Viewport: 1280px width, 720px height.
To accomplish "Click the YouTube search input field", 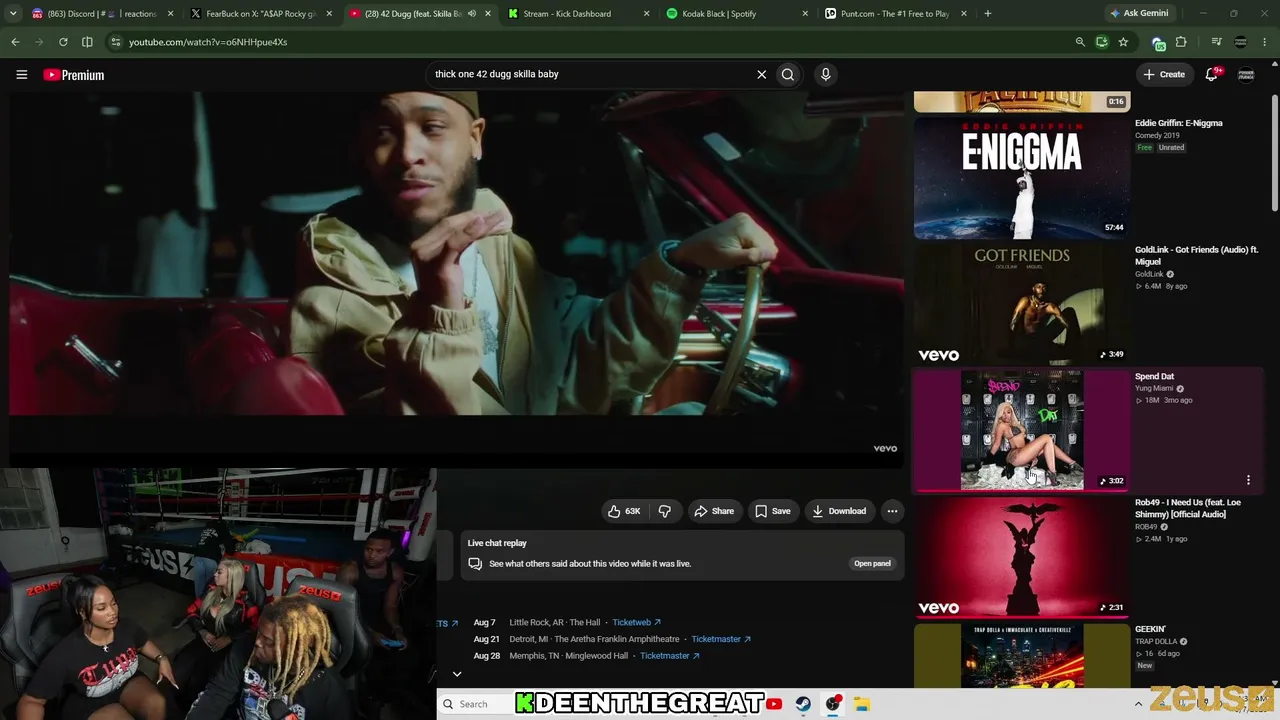I will pos(590,74).
